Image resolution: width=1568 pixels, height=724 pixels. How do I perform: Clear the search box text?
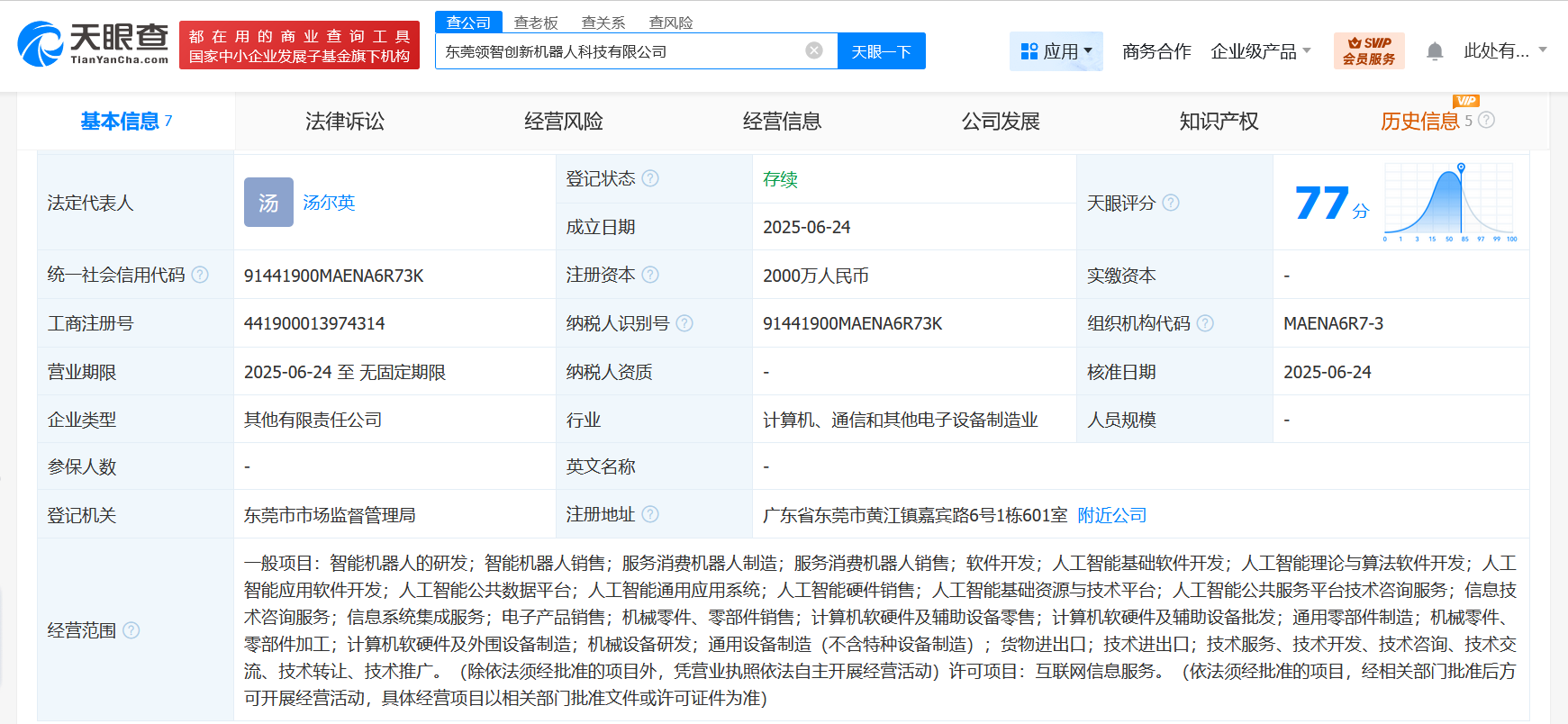pyautogui.click(x=813, y=50)
